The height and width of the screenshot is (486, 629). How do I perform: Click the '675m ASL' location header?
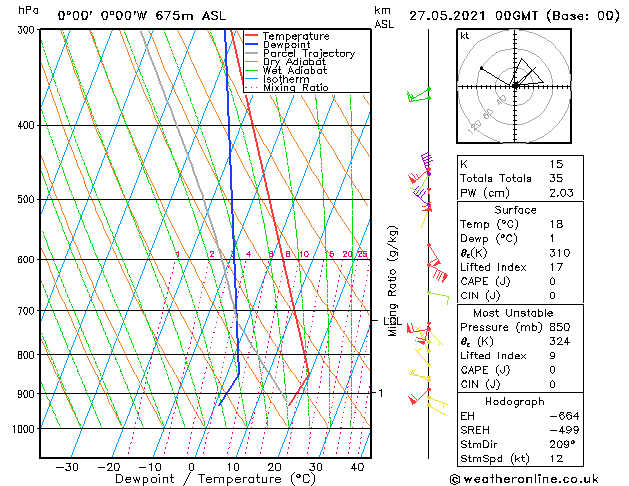[191, 16]
